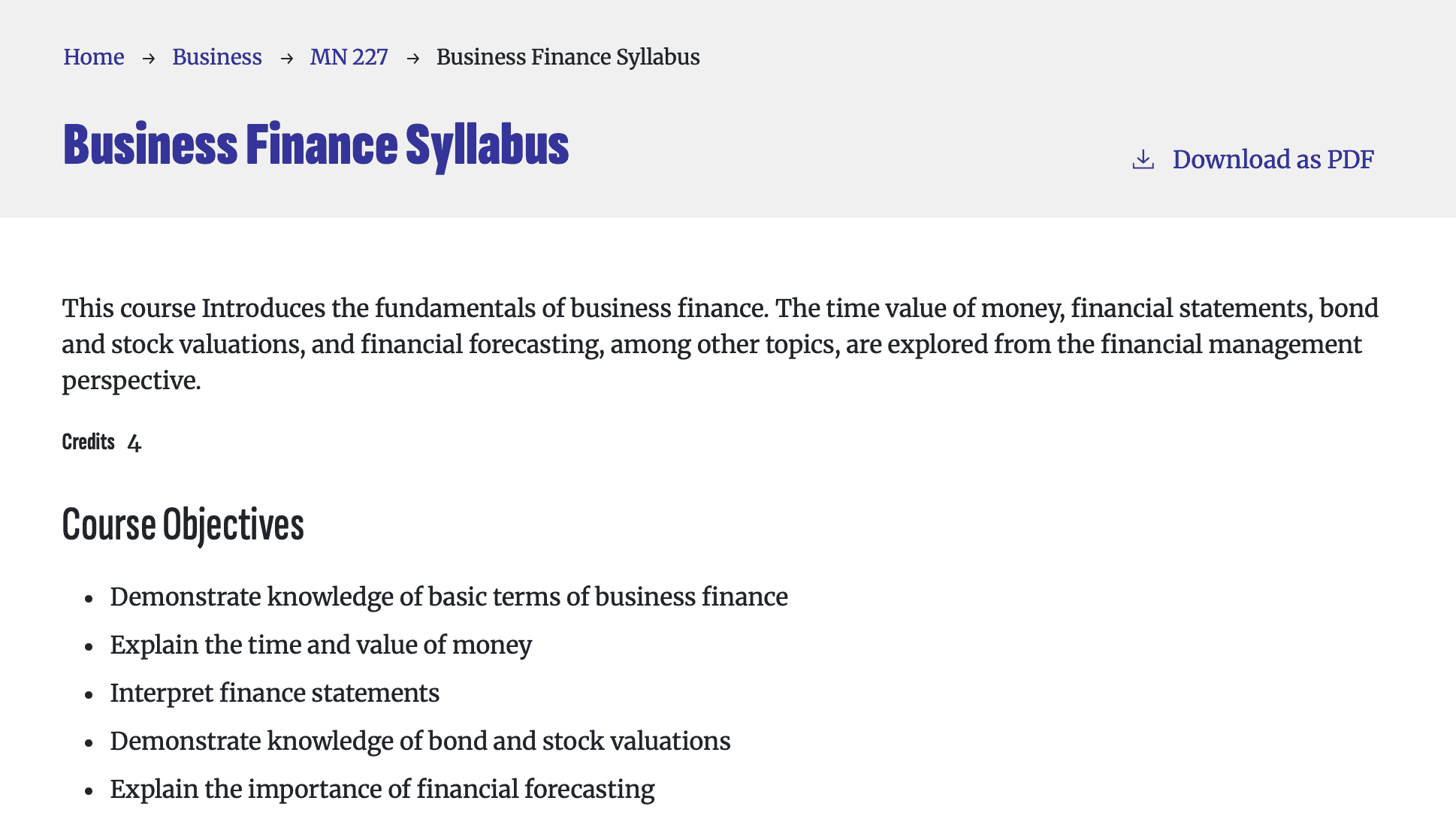Open the Business breadcrumb link
The width and height of the screenshot is (1456, 834).
click(216, 57)
